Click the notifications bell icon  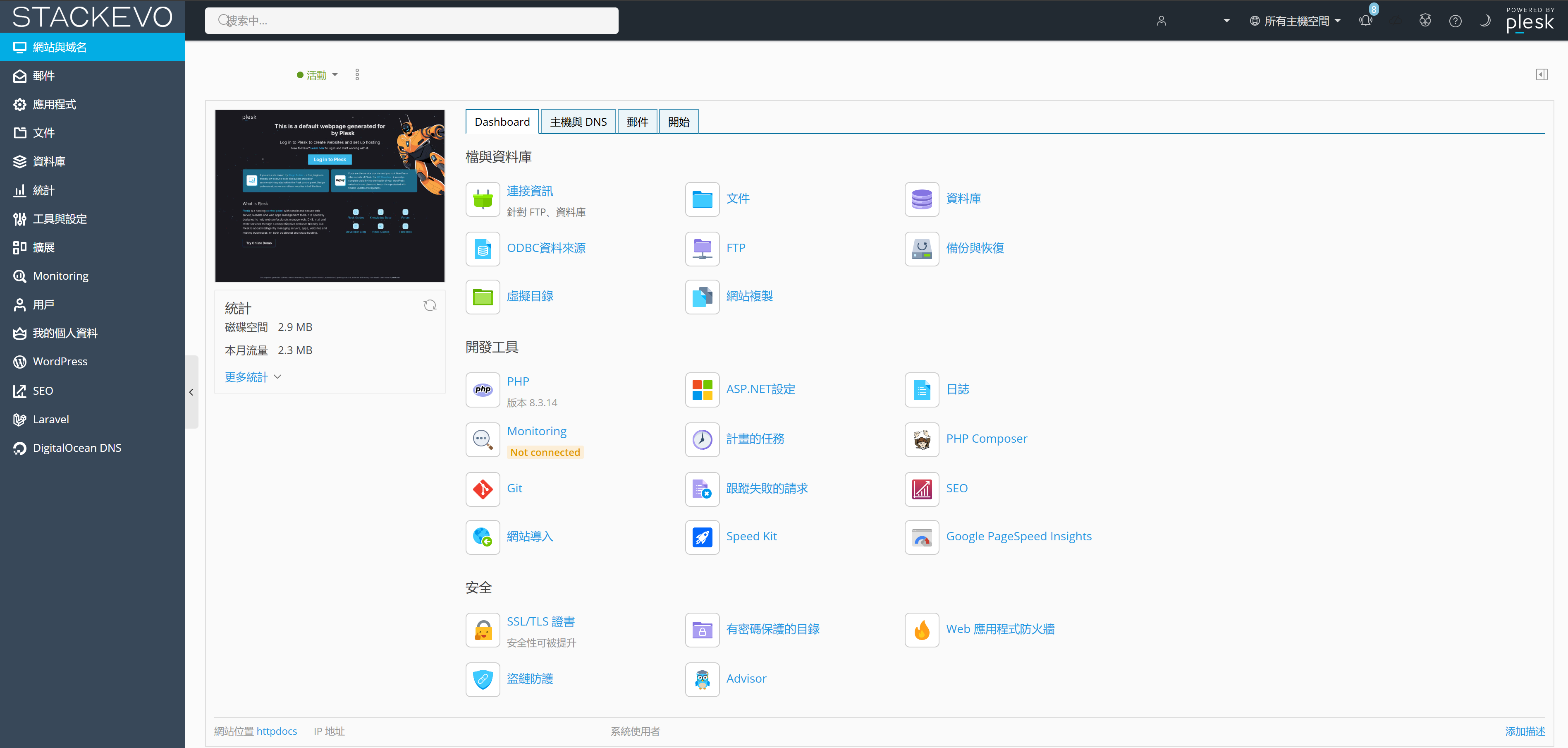(x=1365, y=21)
